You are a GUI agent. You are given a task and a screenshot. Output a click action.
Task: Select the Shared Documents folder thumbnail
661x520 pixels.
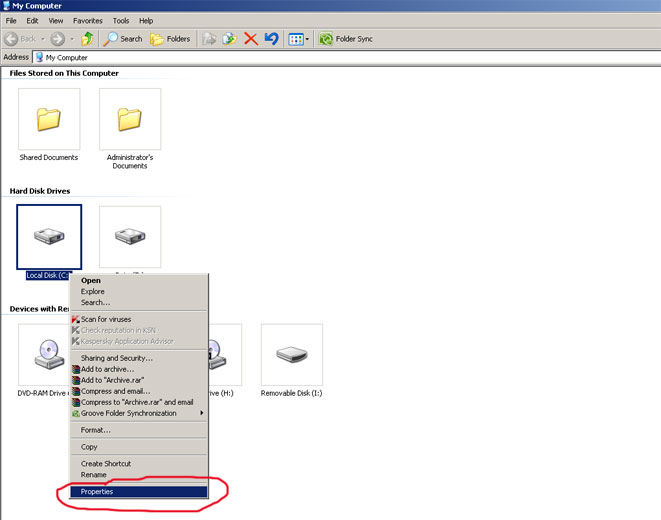(49, 119)
